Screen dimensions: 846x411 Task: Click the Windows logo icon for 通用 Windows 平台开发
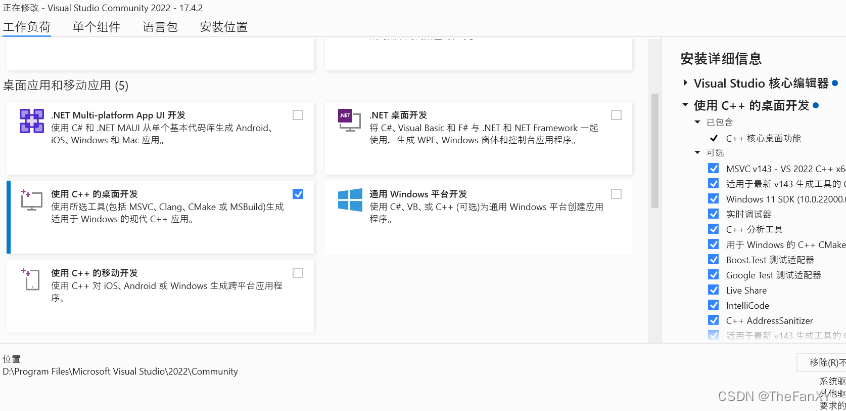coord(350,200)
